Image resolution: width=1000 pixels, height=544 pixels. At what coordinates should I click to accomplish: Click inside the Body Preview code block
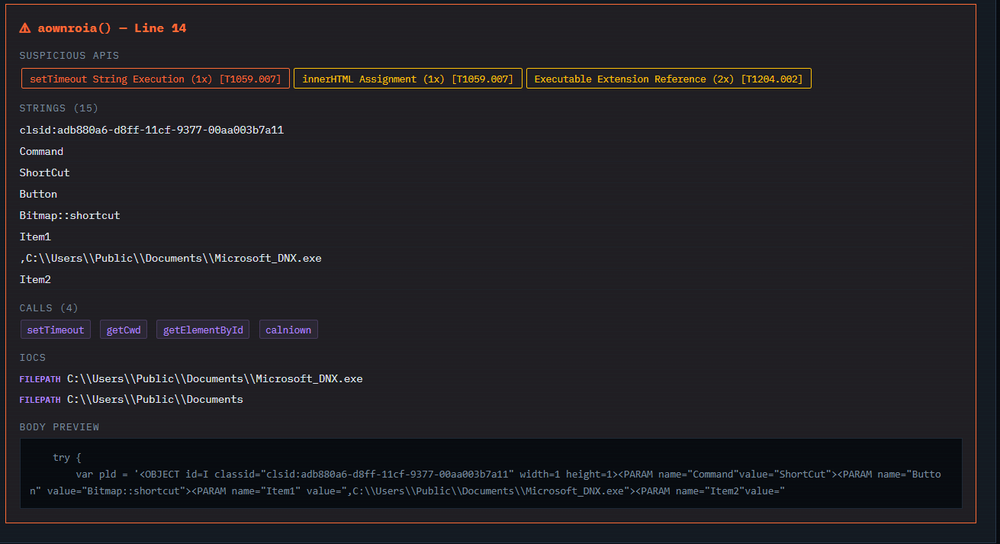(x=490, y=473)
